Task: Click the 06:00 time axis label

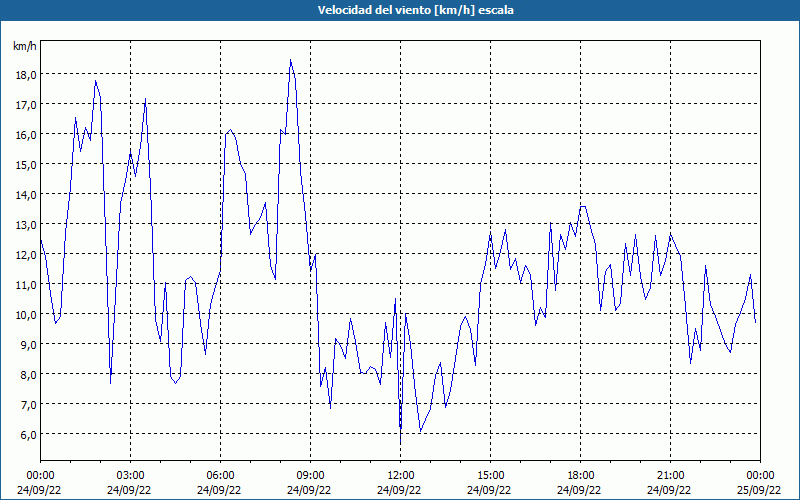Action: tap(220, 476)
